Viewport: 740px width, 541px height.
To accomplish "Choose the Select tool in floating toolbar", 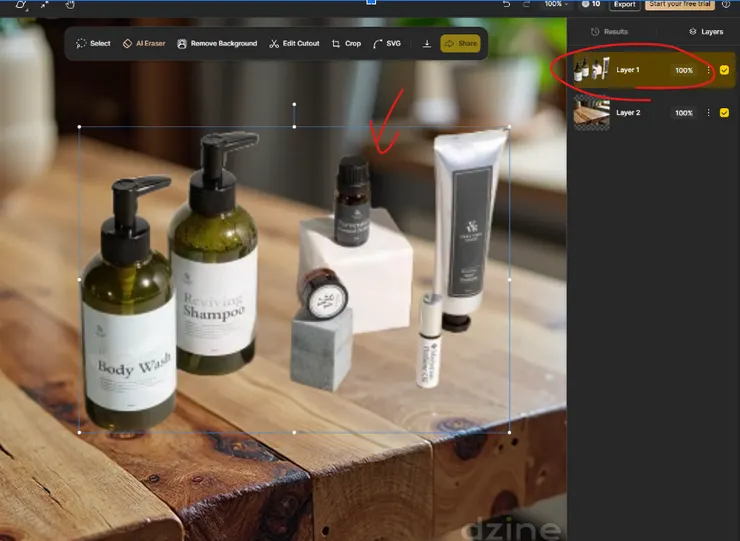I will tap(93, 43).
